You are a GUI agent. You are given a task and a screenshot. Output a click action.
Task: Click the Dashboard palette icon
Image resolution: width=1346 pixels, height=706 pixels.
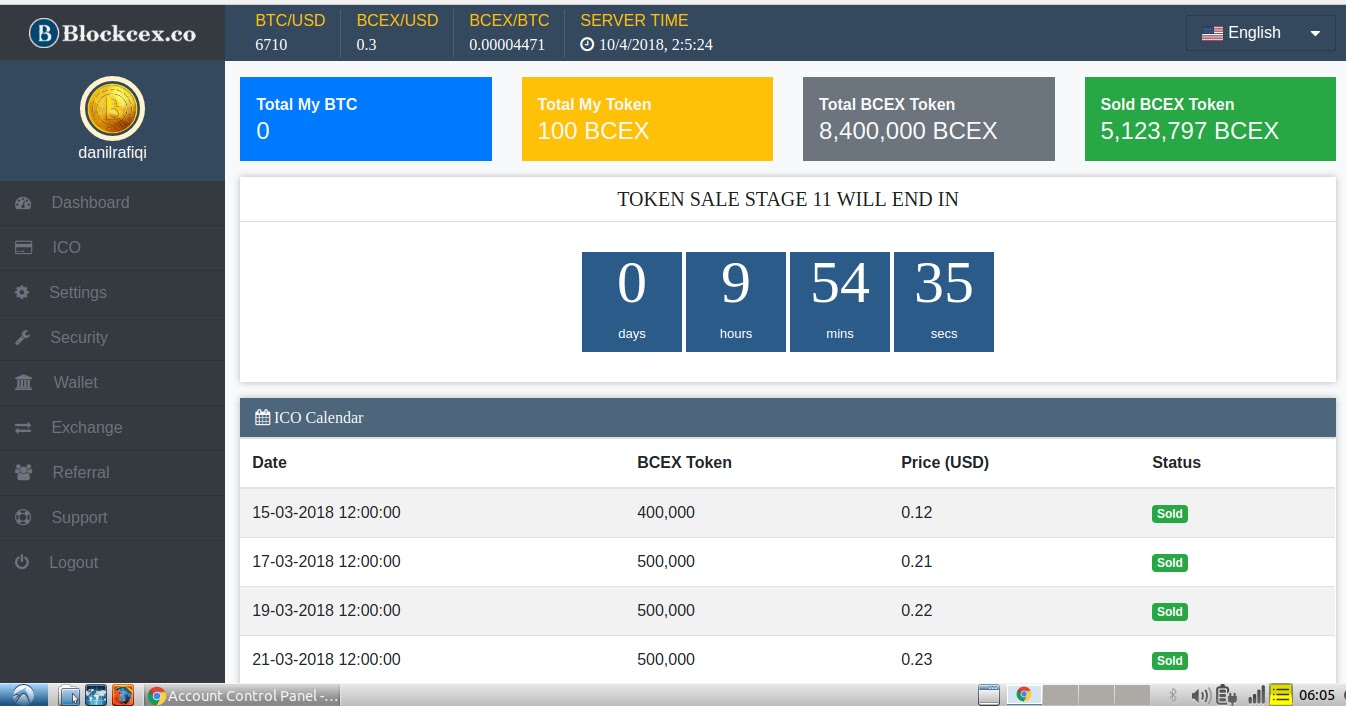[23, 203]
